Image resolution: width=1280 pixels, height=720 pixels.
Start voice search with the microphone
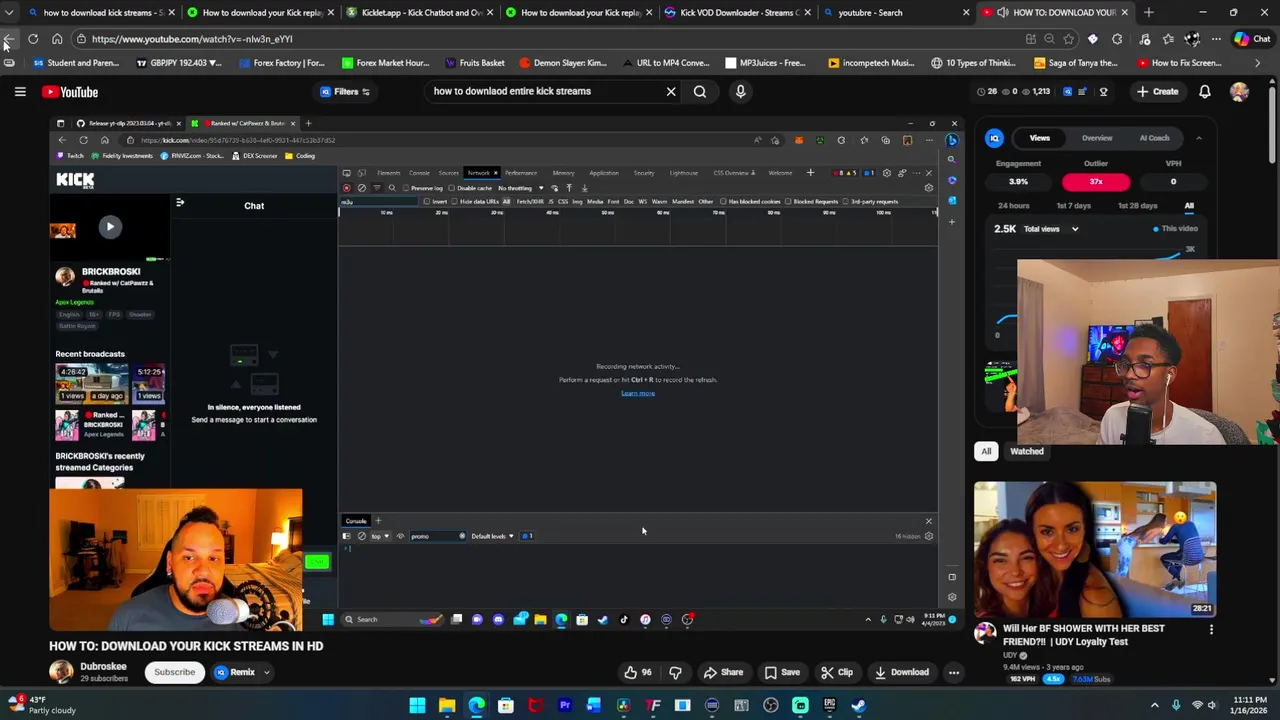(x=740, y=92)
